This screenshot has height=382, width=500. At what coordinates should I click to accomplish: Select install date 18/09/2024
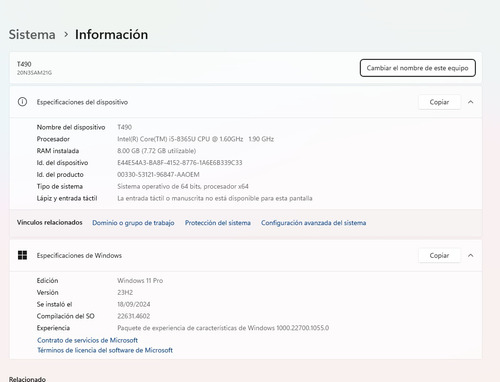click(134, 304)
